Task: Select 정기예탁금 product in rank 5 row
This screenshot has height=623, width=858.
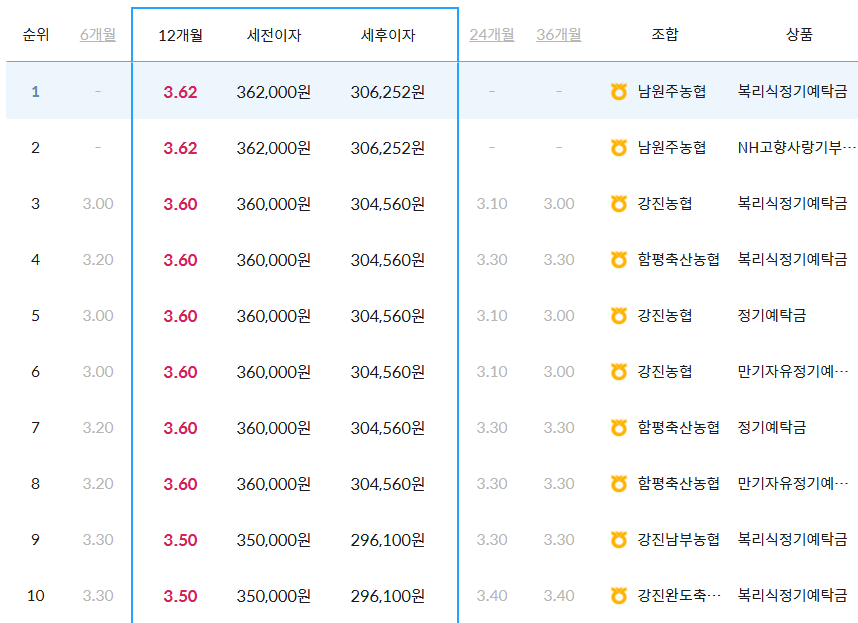Action: click(x=772, y=315)
